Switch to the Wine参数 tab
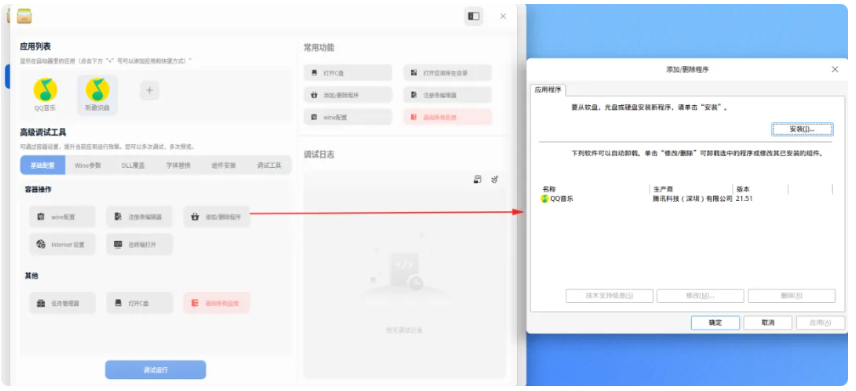Viewport: 856px width, 391px height. 88,165
